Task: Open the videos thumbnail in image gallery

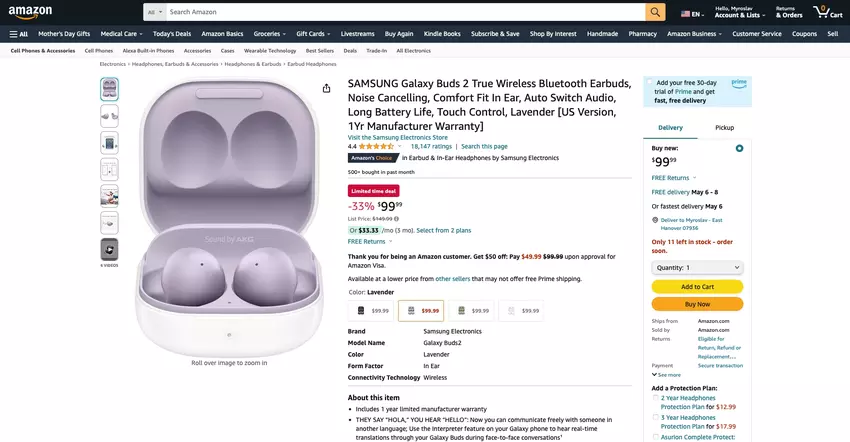Action: pos(109,249)
